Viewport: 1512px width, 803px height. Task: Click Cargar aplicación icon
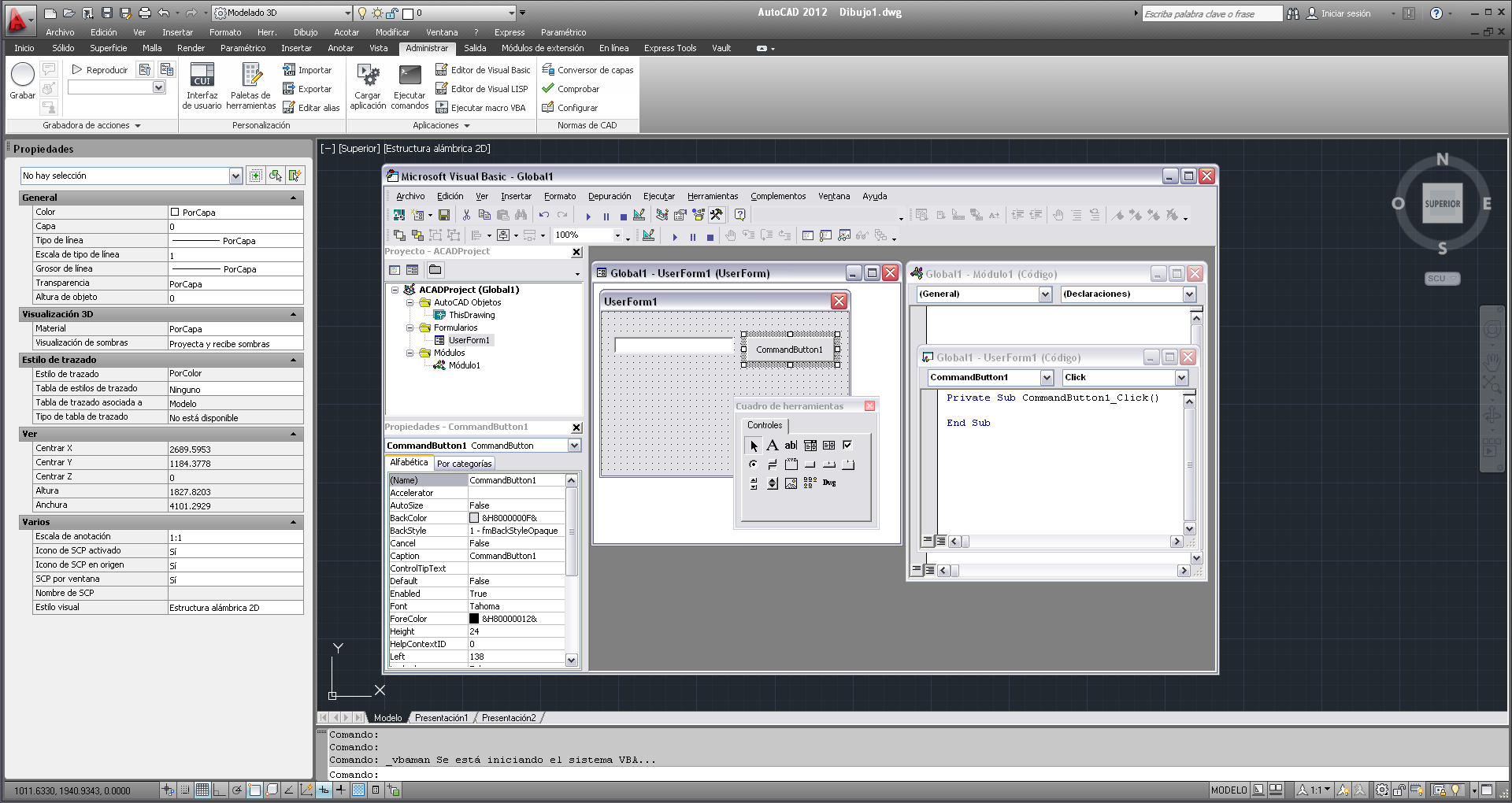368,86
